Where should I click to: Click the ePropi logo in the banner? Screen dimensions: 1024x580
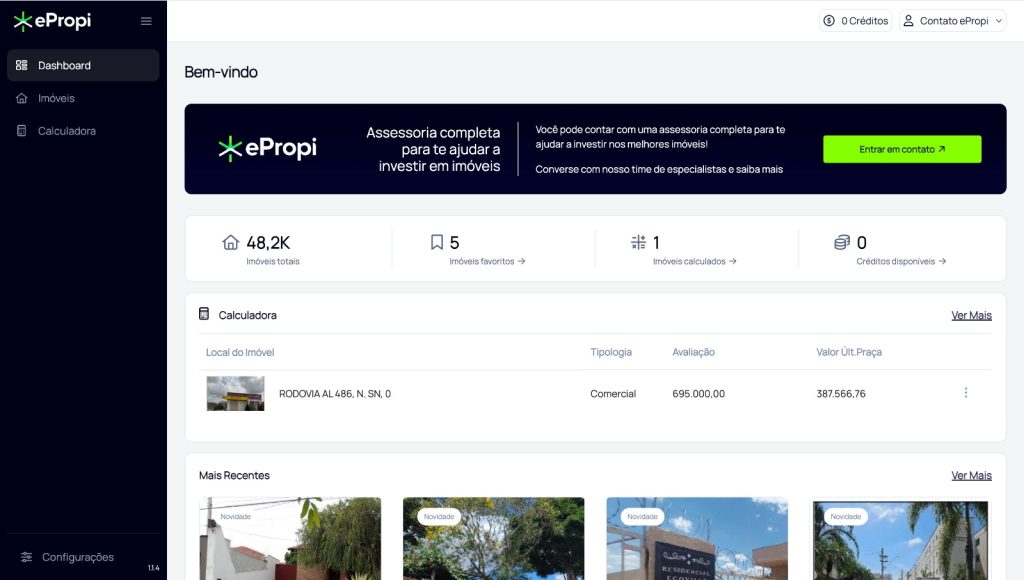[x=268, y=148]
